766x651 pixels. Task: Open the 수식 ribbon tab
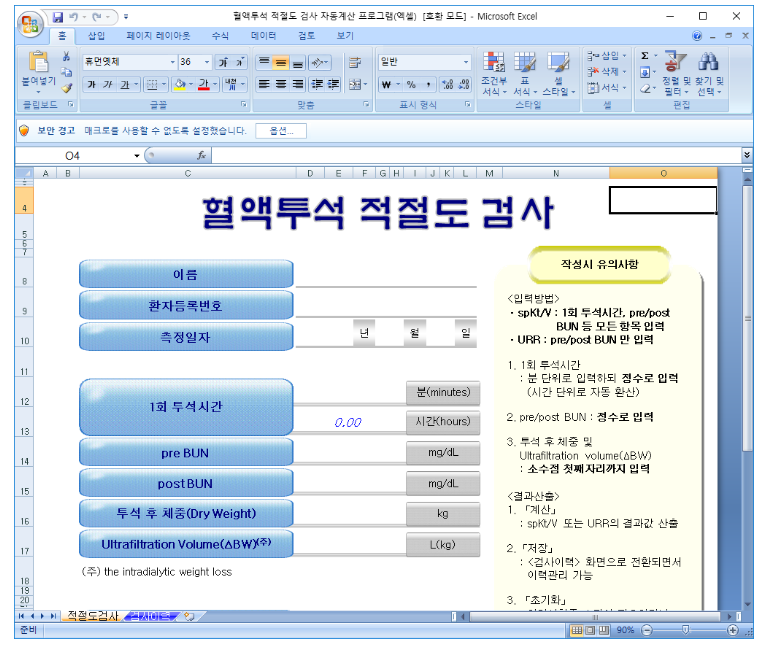(220, 36)
